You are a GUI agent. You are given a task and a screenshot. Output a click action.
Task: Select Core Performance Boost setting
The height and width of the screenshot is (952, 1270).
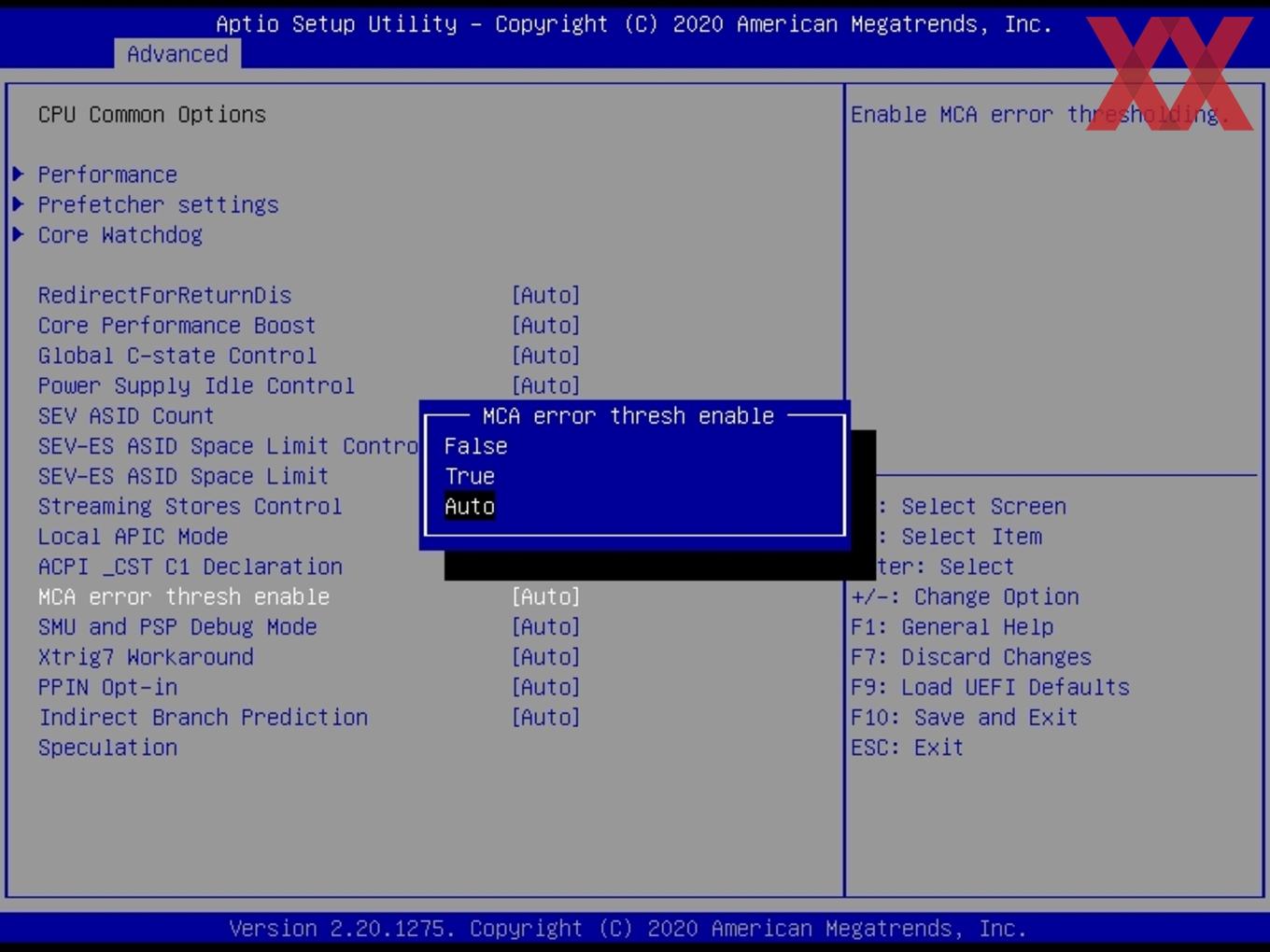click(176, 326)
